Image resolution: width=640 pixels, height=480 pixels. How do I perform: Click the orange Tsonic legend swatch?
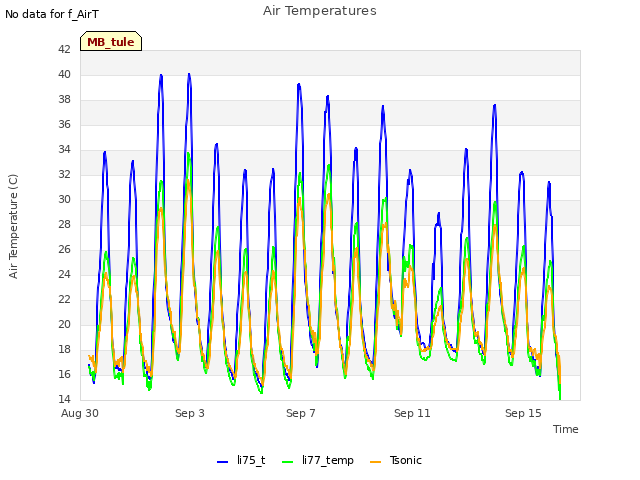click(375, 462)
